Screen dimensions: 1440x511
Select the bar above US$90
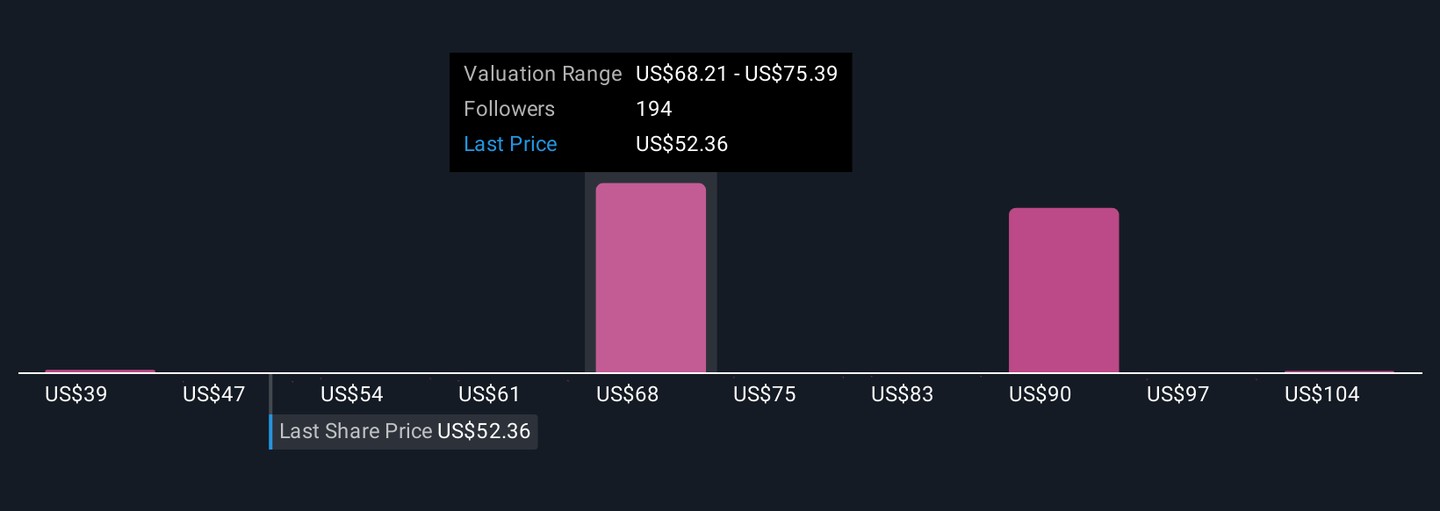coord(1063,290)
